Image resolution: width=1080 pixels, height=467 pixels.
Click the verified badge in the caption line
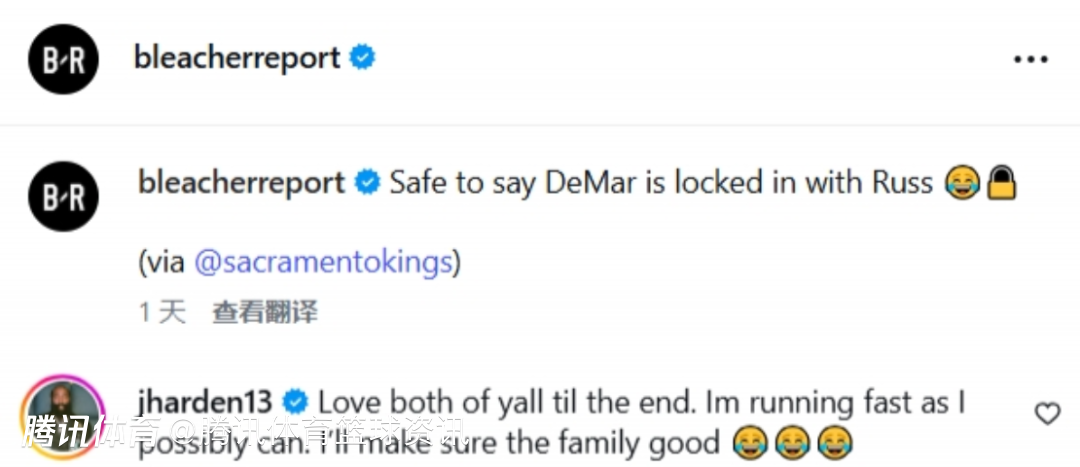367,183
